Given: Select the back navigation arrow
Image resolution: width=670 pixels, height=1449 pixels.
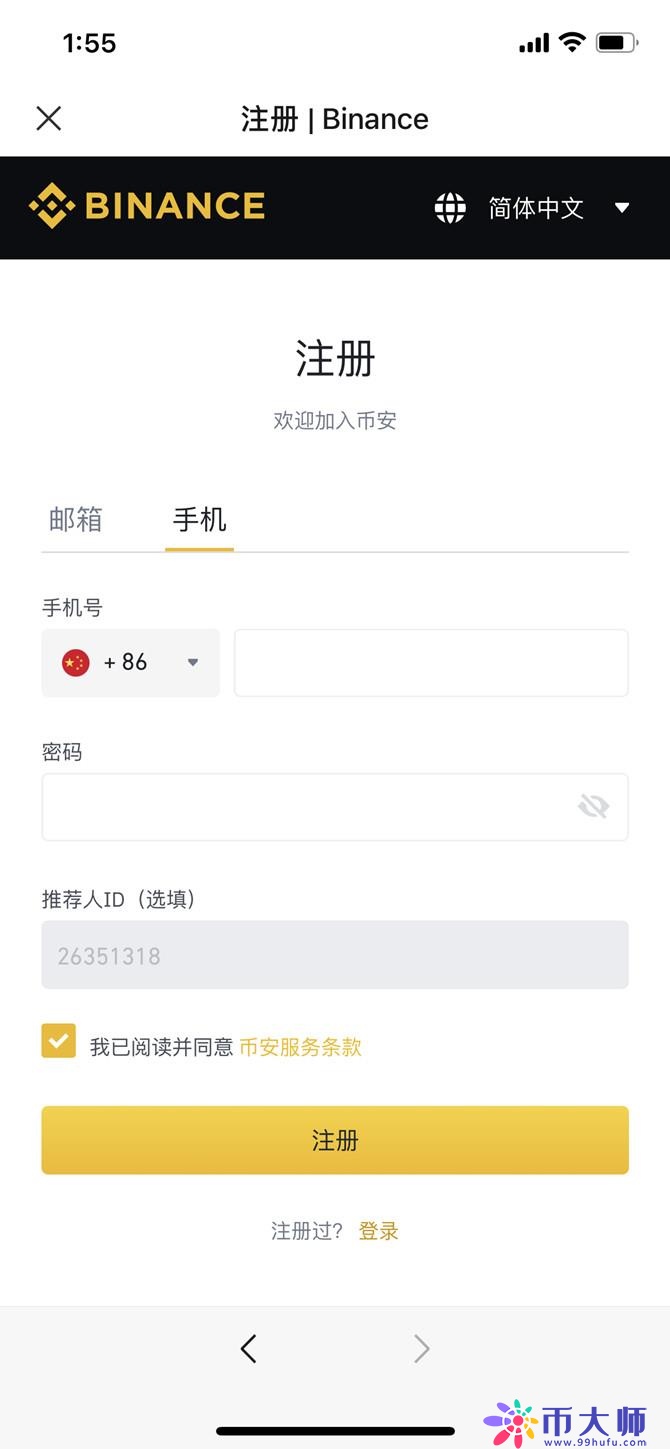Looking at the screenshot, I should point(249,1348).
